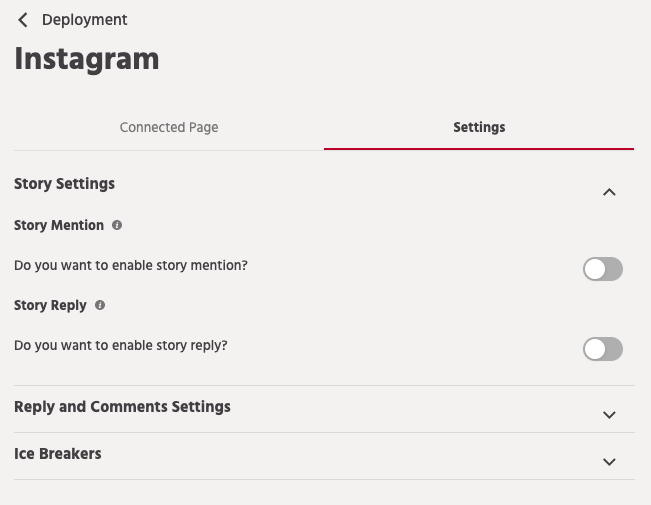Screen dimensions: 651x505
Task: Click the Story Reply label
Action: tap(50, 306)
